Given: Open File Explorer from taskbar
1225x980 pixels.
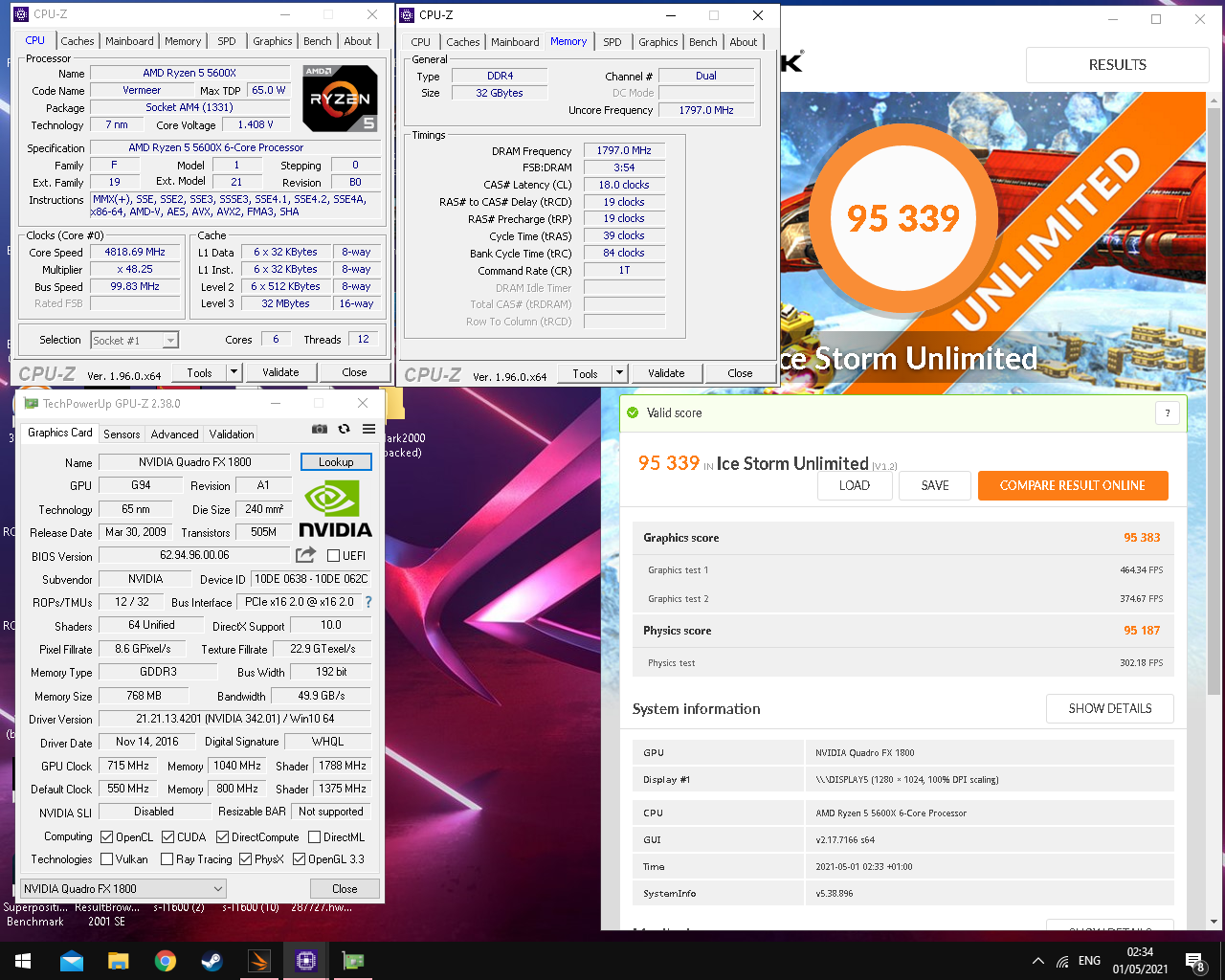Looking at the screenshot, I should (x=119, y=961).
